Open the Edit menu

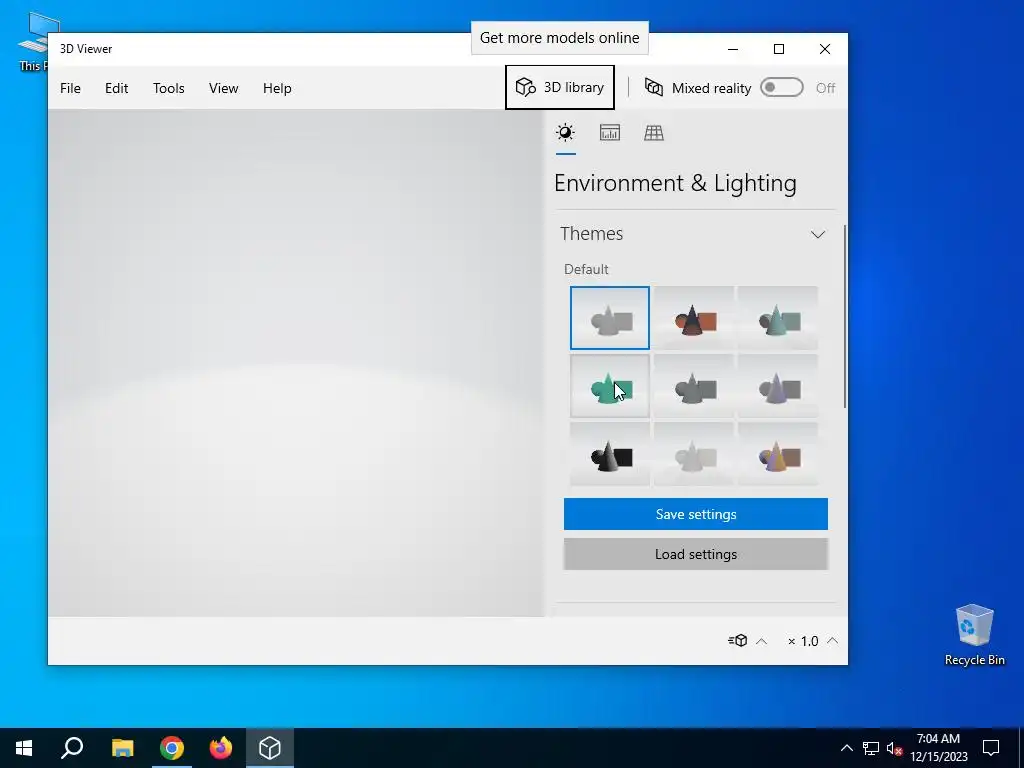(x=116, y=88)
